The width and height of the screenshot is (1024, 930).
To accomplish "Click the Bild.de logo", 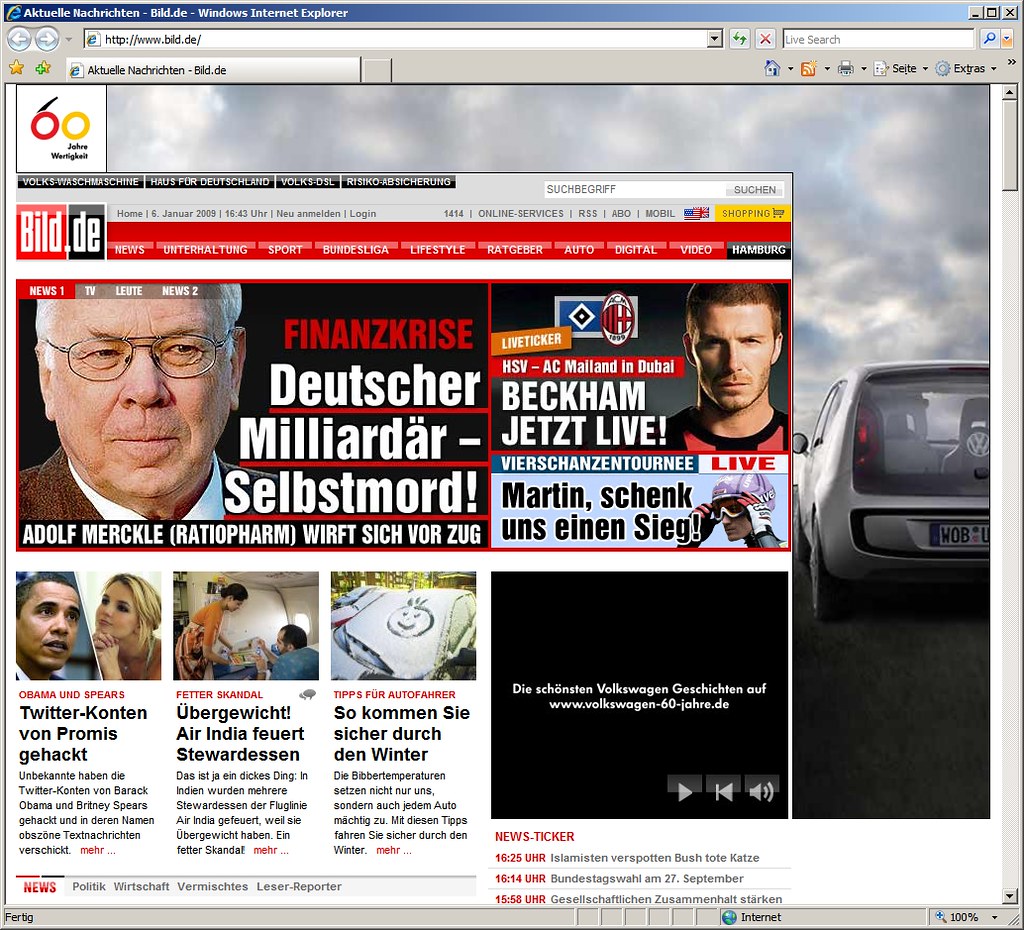I will pos(61,232).
